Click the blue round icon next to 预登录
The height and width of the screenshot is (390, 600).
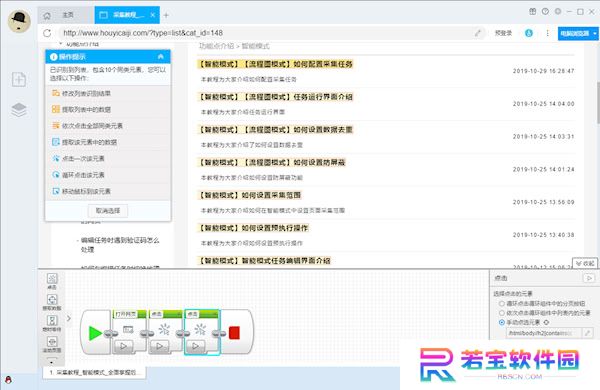(x=529, y=33)
